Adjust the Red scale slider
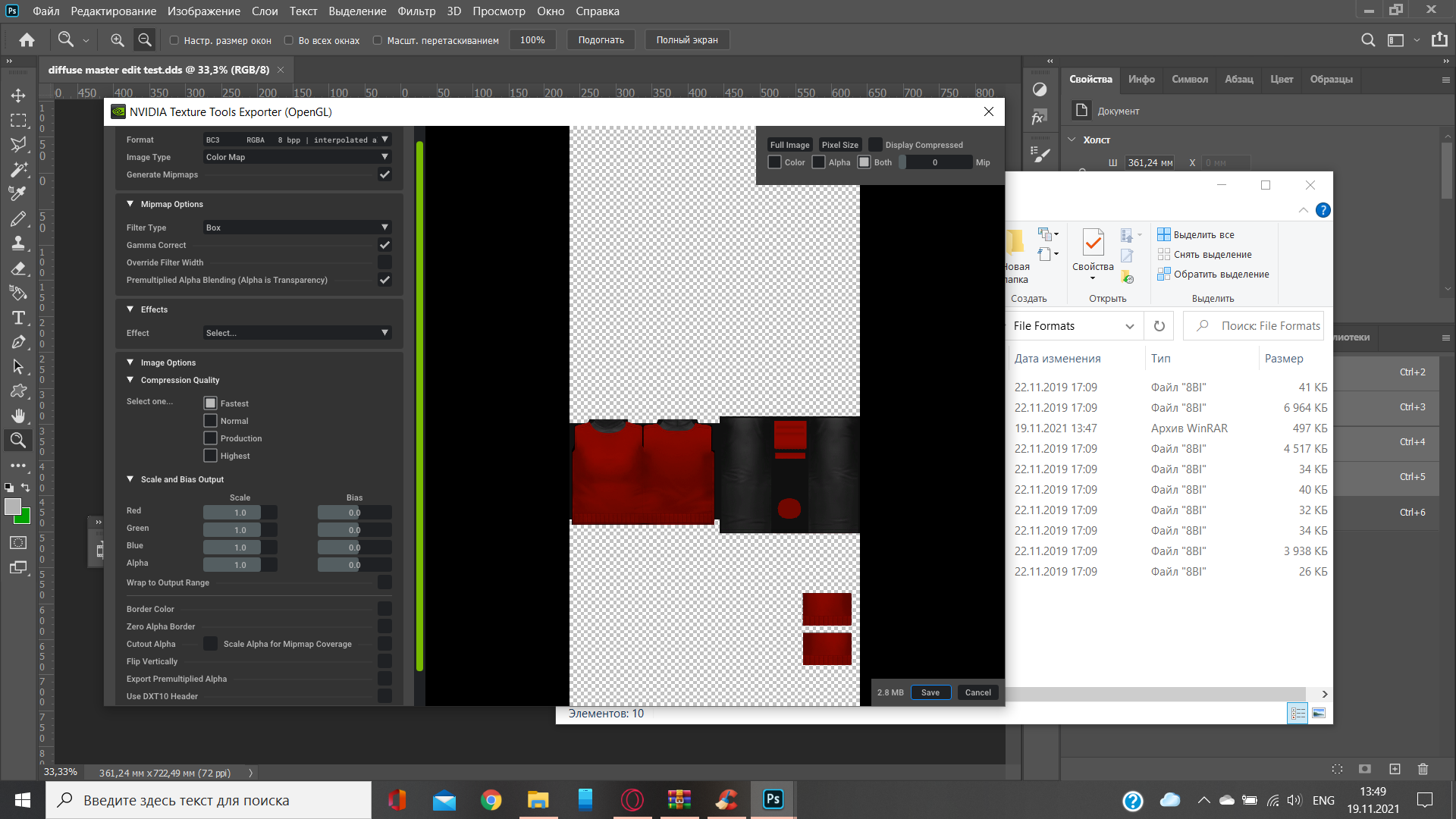Viewport: 1456px width, 819px height. point(240,513)
